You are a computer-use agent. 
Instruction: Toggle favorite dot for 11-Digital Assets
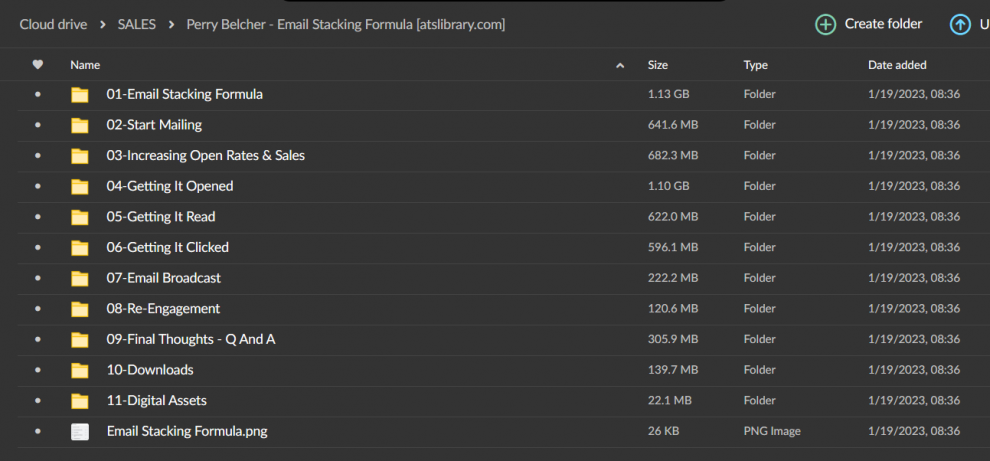38,401
